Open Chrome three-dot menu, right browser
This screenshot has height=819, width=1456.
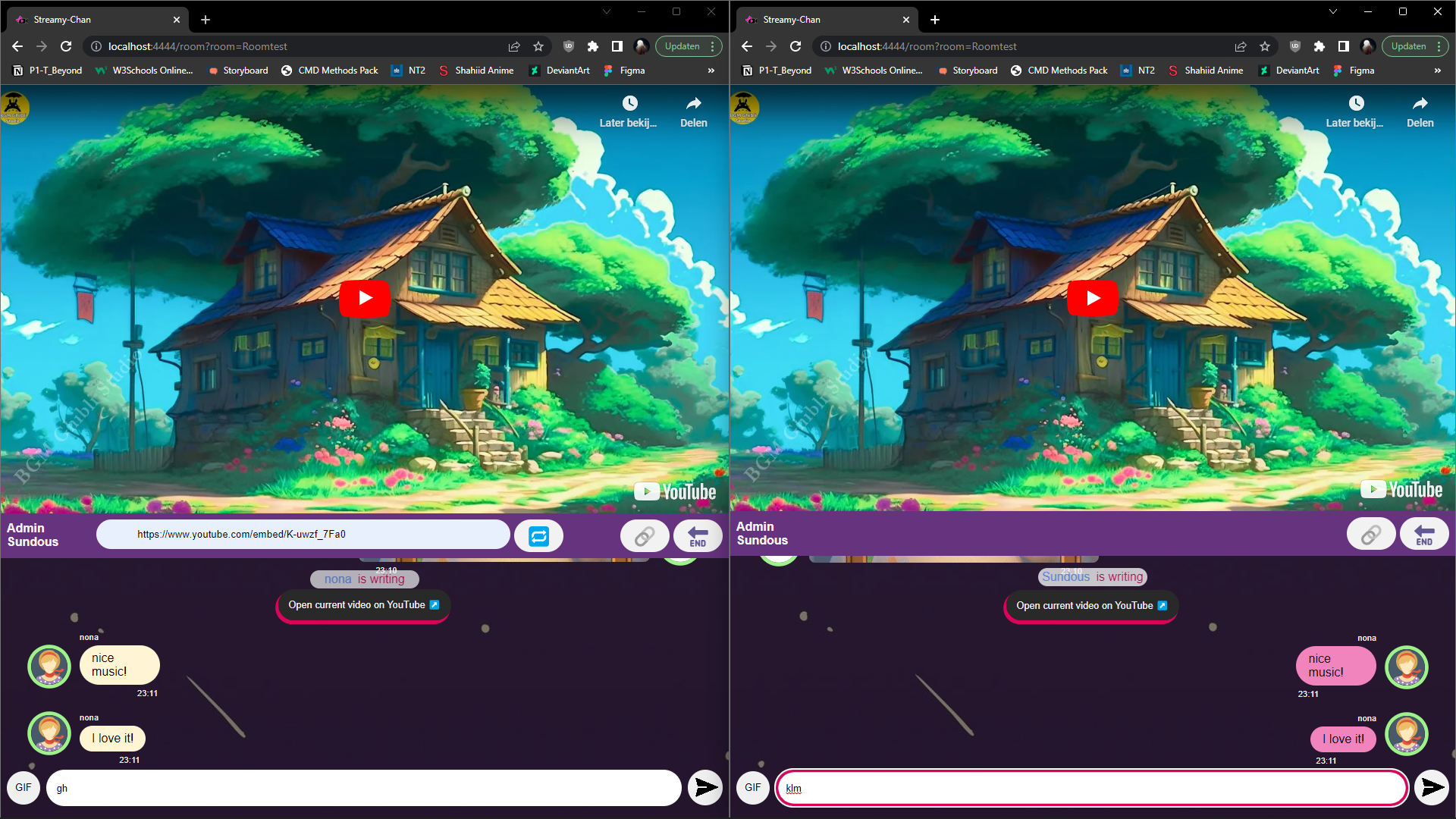click(1439, 46)
